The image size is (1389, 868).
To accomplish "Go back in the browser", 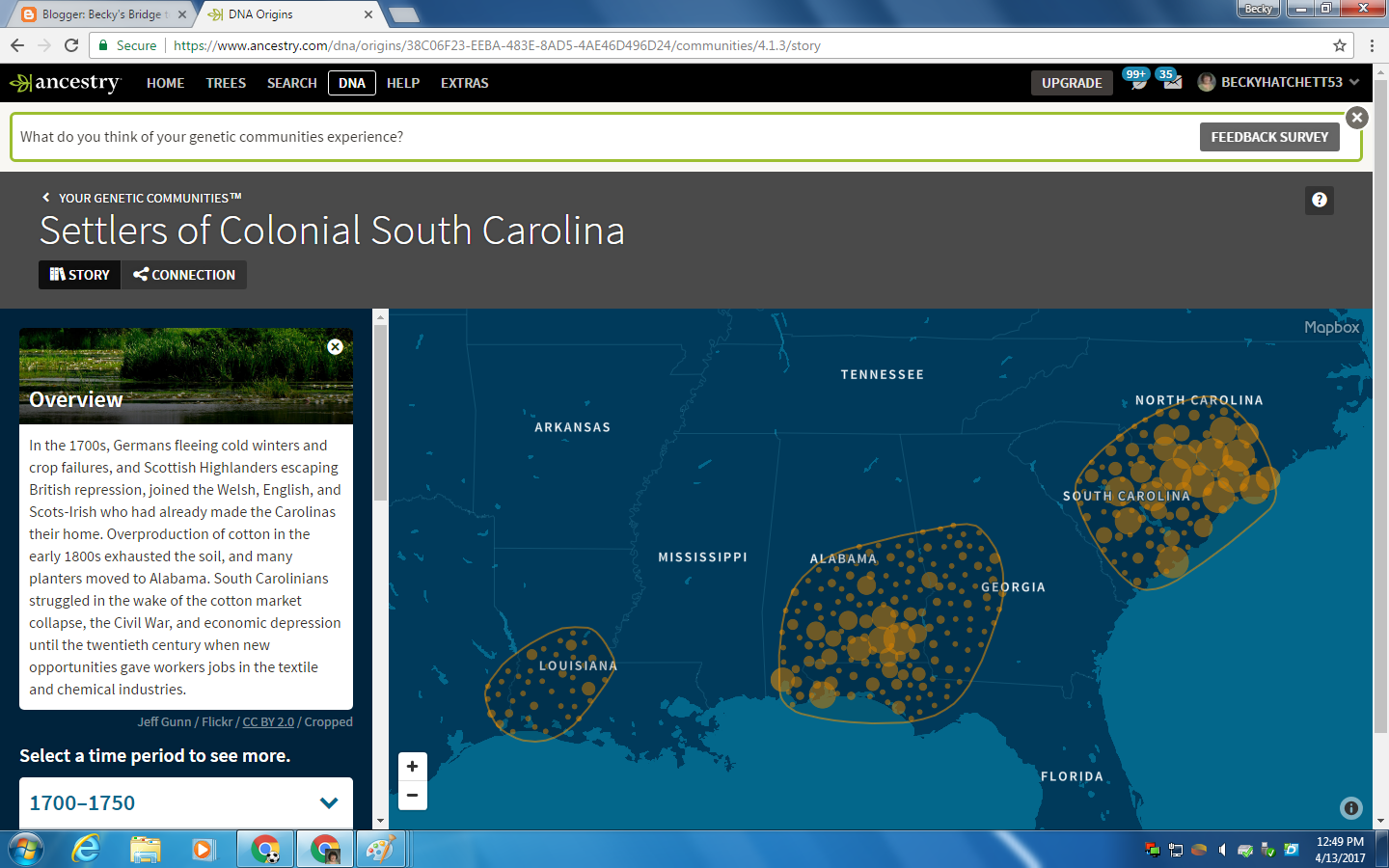I will click(x=17, y=45).
